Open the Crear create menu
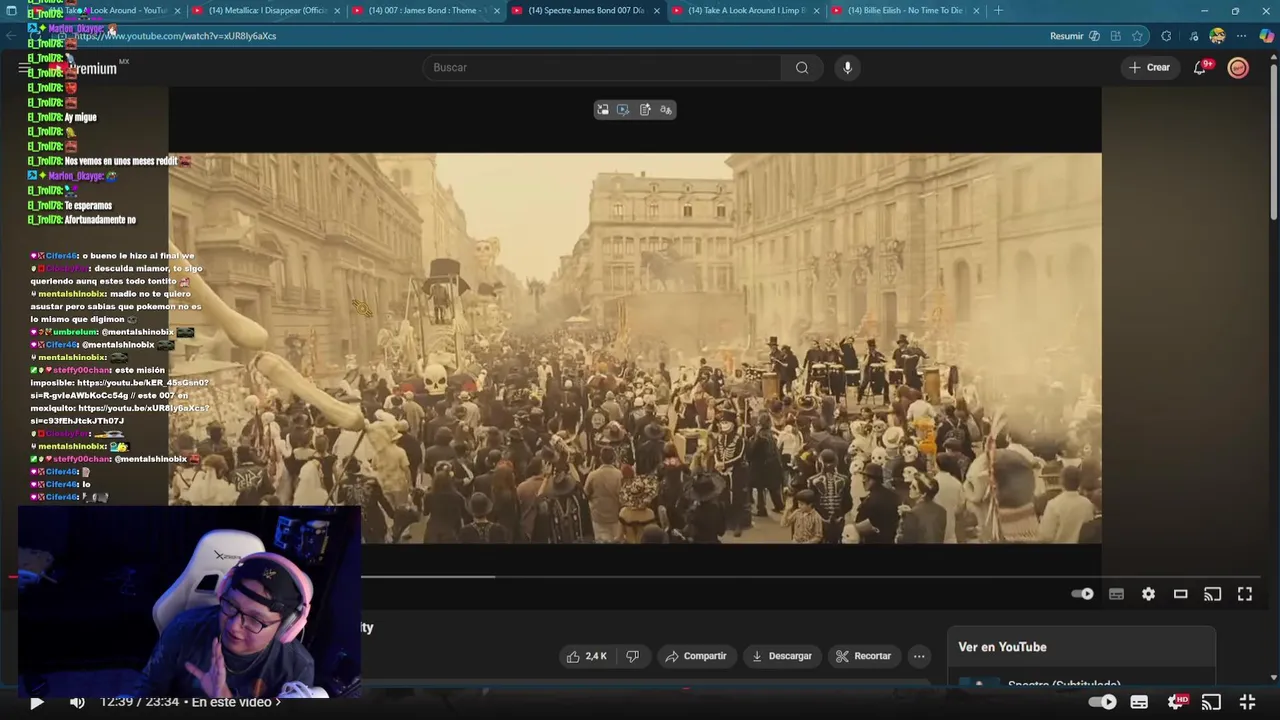Screen dimensions: 1280x720 coord(1148,67)
